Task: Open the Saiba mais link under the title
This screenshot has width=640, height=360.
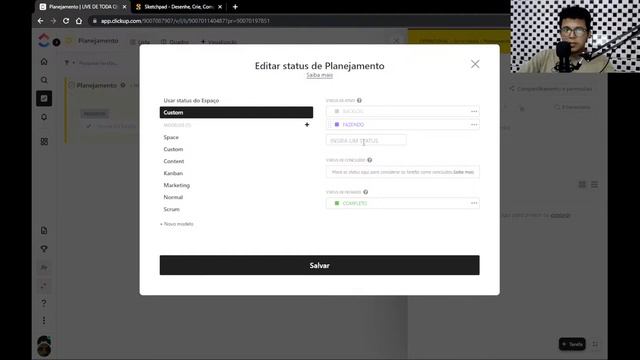Action: [x=319, y=75]
